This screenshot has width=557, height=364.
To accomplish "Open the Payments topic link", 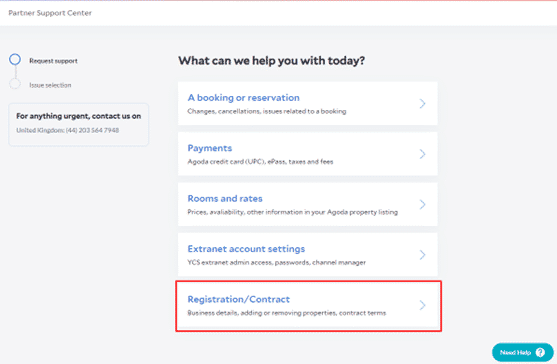I will point(210,148).
